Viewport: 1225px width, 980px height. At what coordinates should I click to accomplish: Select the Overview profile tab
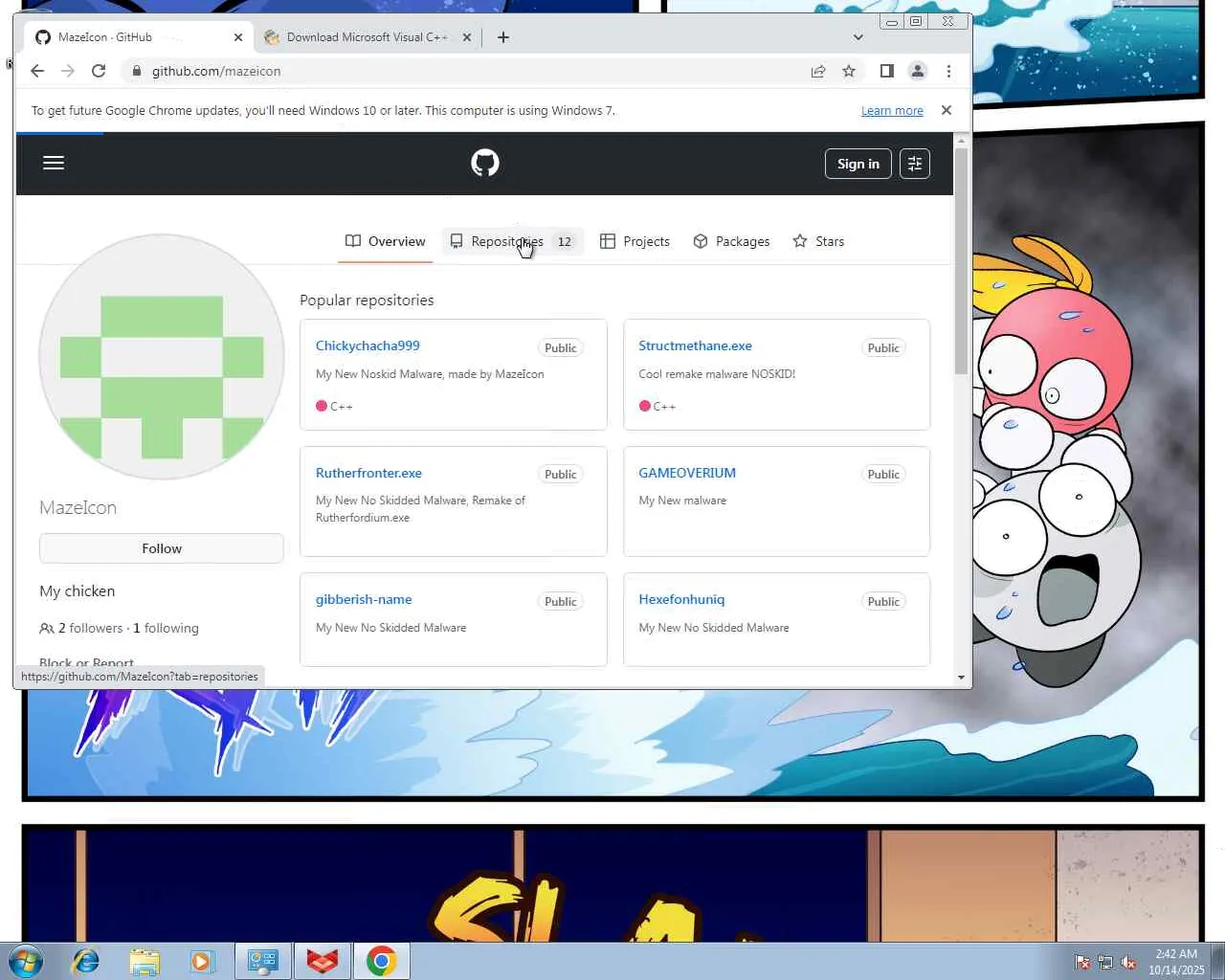click(x=386, y=241)
